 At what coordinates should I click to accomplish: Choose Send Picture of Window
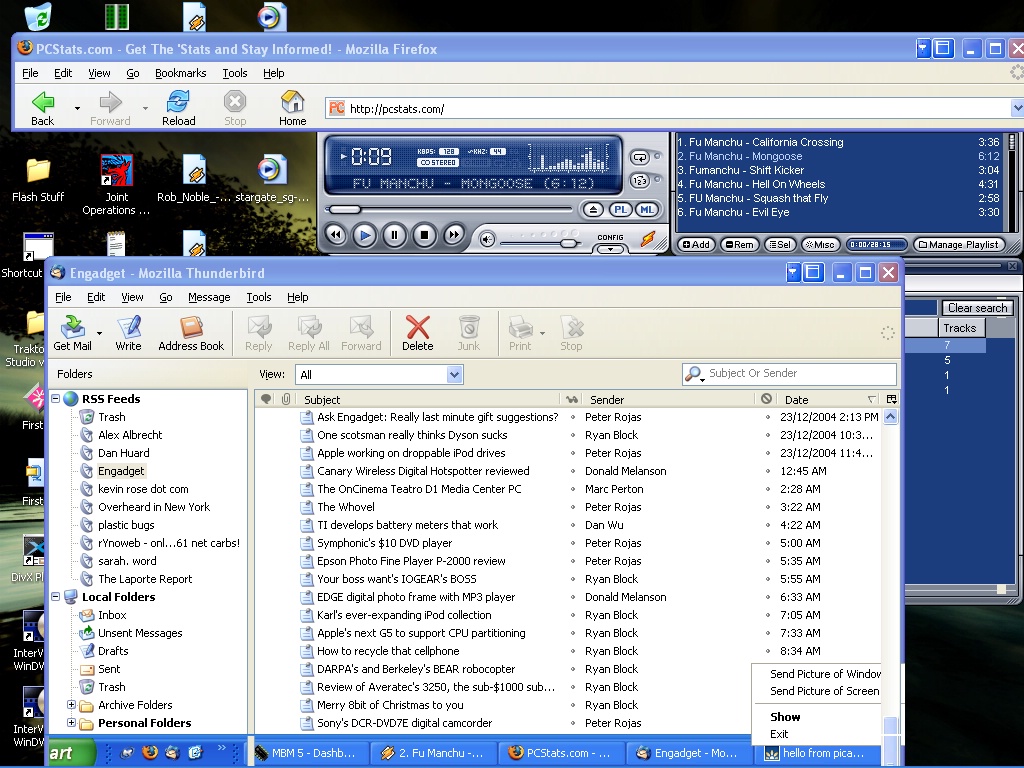pyautogui.click(x=825, y=673)
